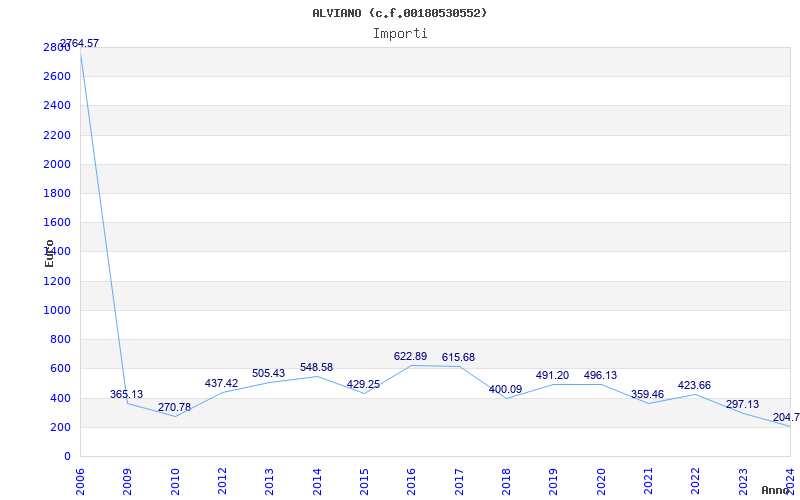The width and height of the screenshot is (800, 500).
Task: Click the data label 270.78
Action: pos(174,408)
